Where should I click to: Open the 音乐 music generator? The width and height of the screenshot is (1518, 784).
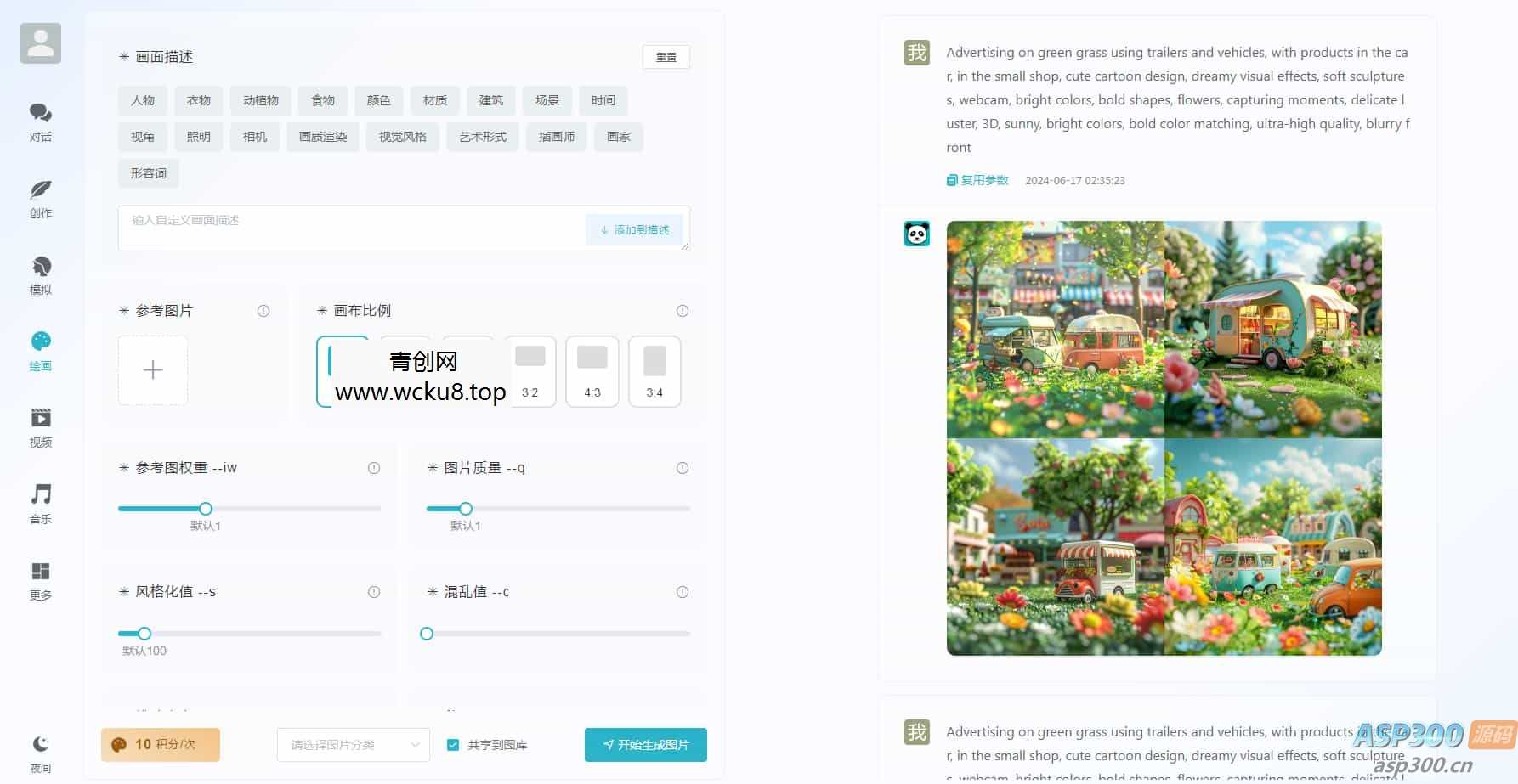click(40, 504)
